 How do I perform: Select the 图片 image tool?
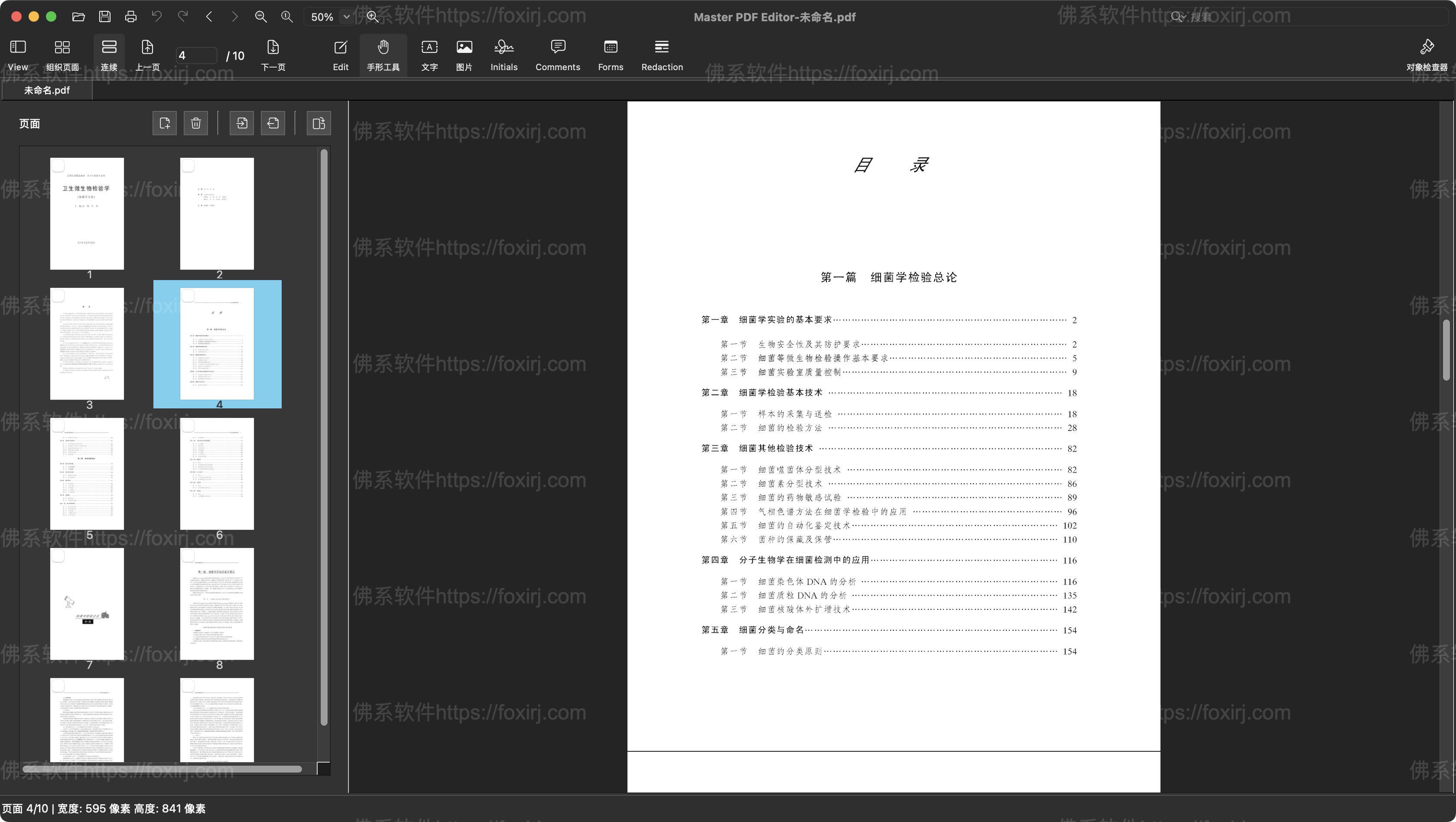tap(464, 54)
